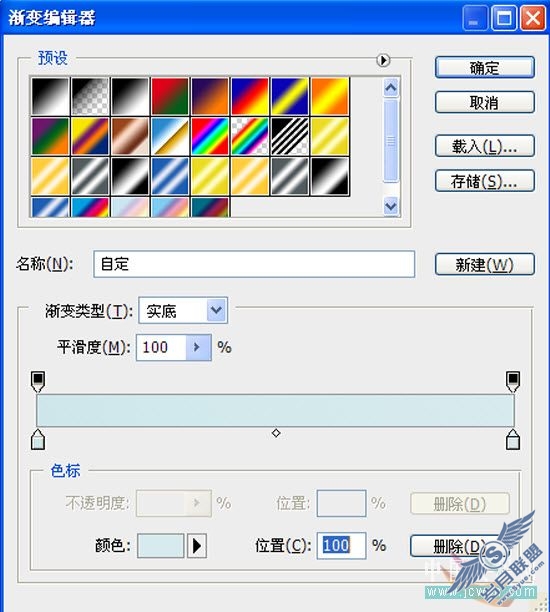This screenshot has width=550, height=612.
Task: Pick the blue-yellow-blue gradient preset
Action: point(290,96)
